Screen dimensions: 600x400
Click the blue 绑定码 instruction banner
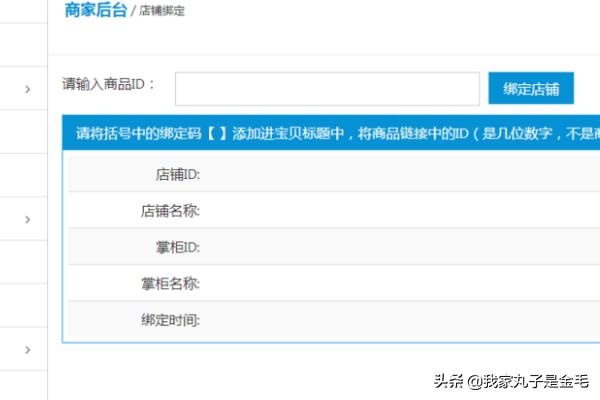[330, 133]
